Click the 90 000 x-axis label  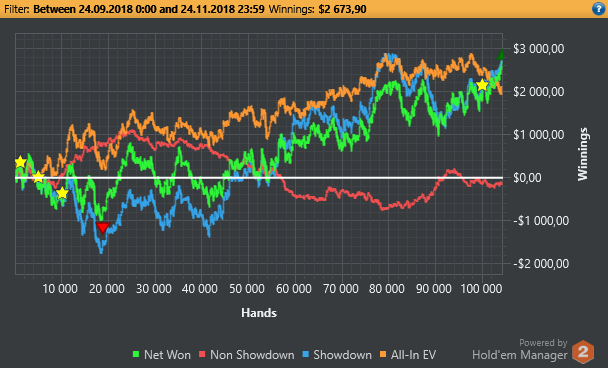click(x=434, y=289)
